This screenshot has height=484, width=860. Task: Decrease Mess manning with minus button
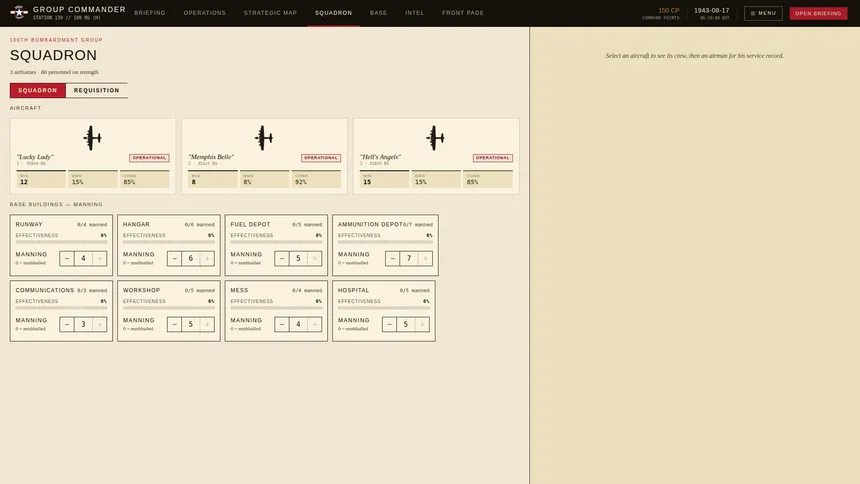tap(282, 324)
